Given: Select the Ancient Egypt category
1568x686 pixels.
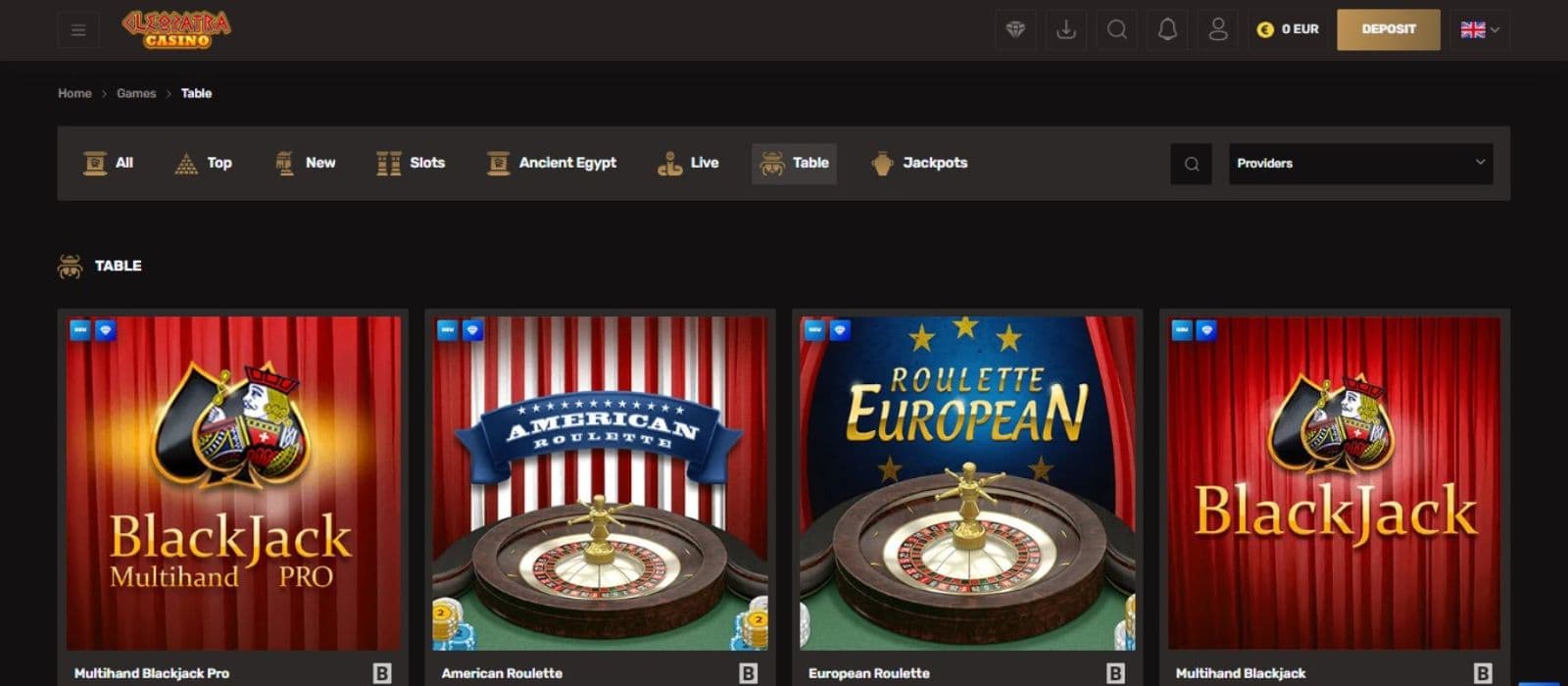Looking at the screenshot, I should (x=552, y=163).
